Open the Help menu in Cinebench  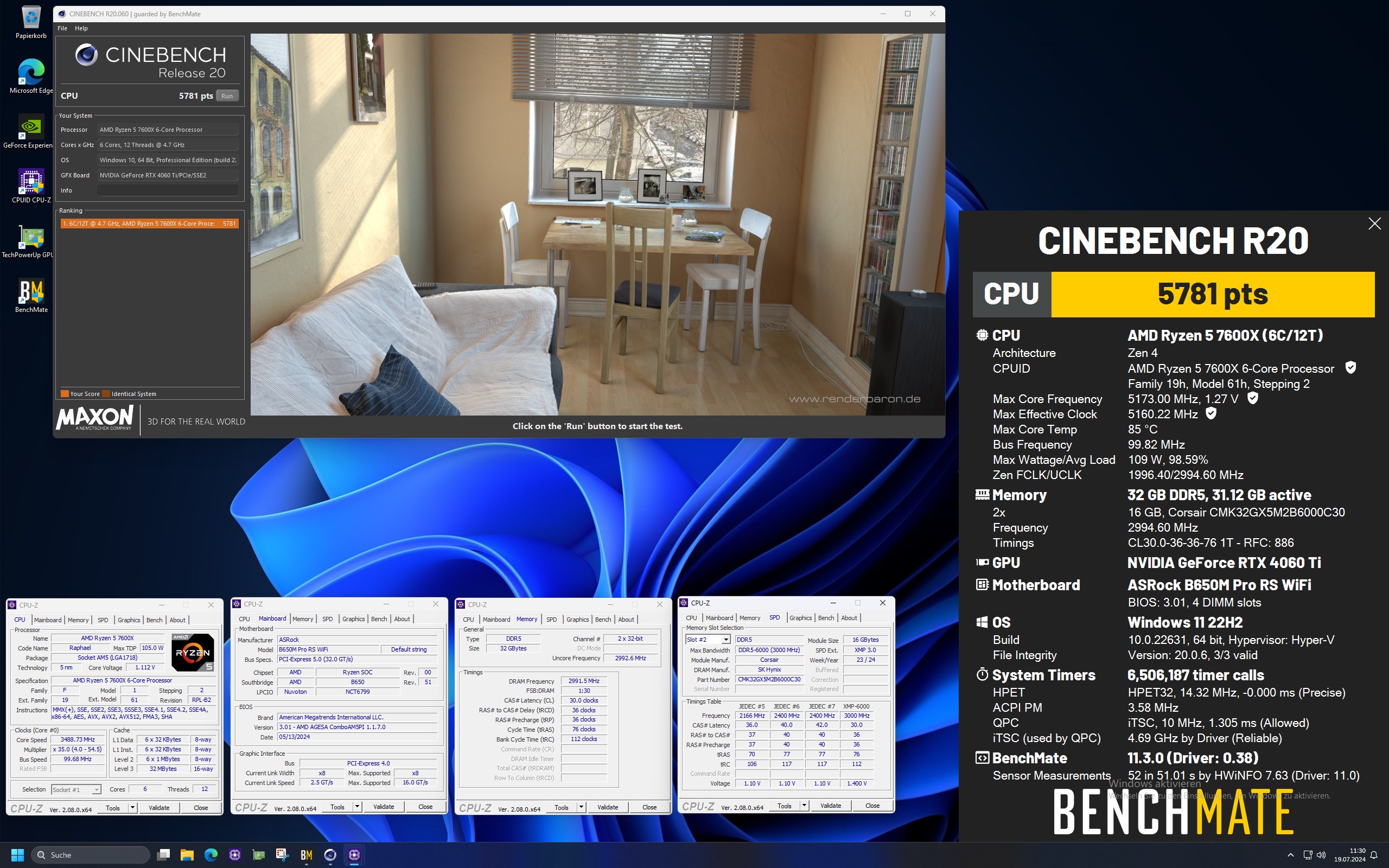pyautogui.click(x=81, y=28)
